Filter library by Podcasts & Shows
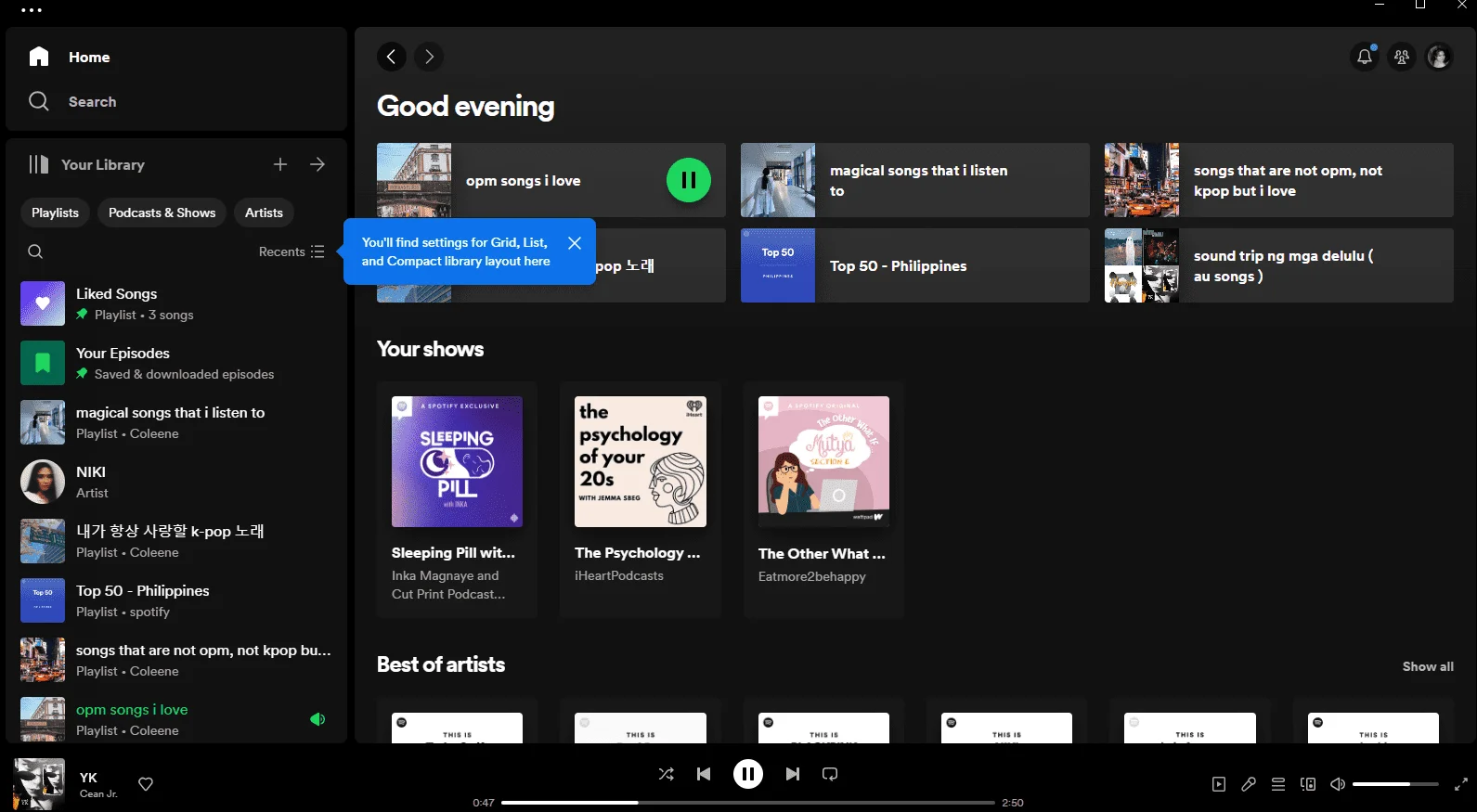1477x812 pixels. pos(162,213)
